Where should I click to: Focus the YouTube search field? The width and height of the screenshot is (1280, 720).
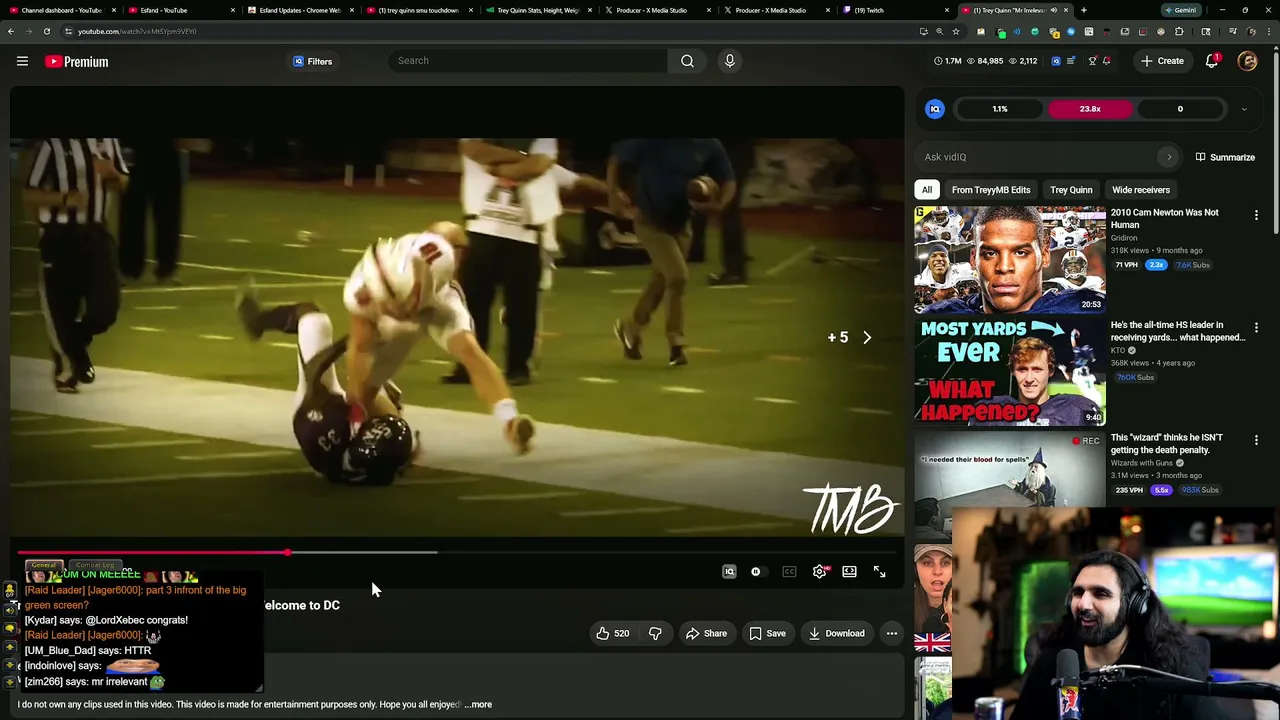click(x=528, y=61)
